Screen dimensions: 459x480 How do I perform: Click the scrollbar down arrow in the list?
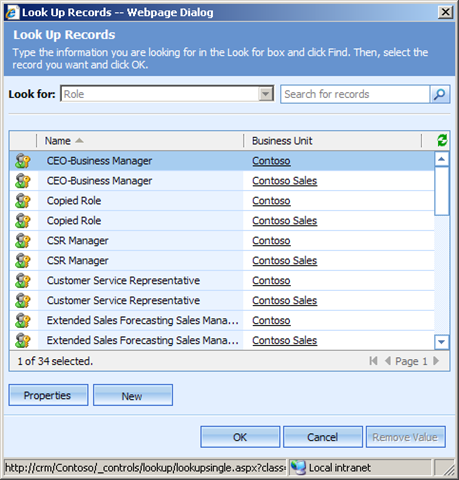442,342
